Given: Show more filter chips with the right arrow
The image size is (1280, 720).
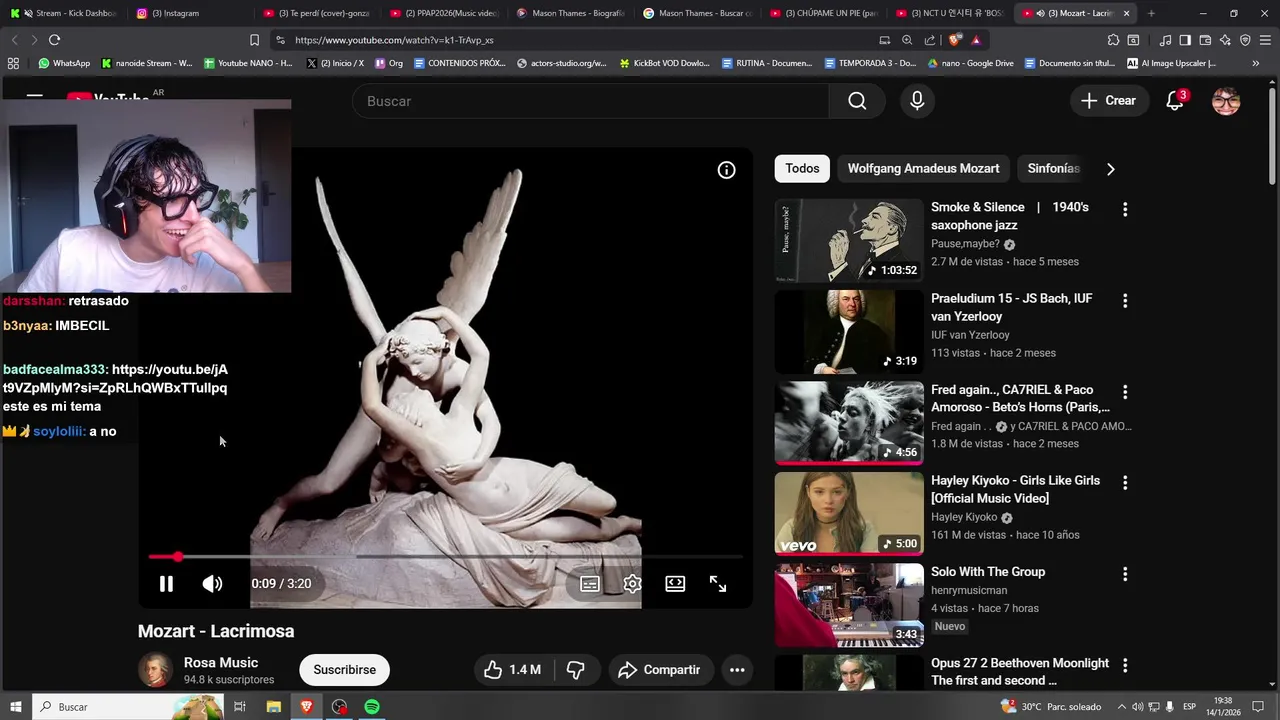Looking at the screenshot, I should click(1110, 169).
